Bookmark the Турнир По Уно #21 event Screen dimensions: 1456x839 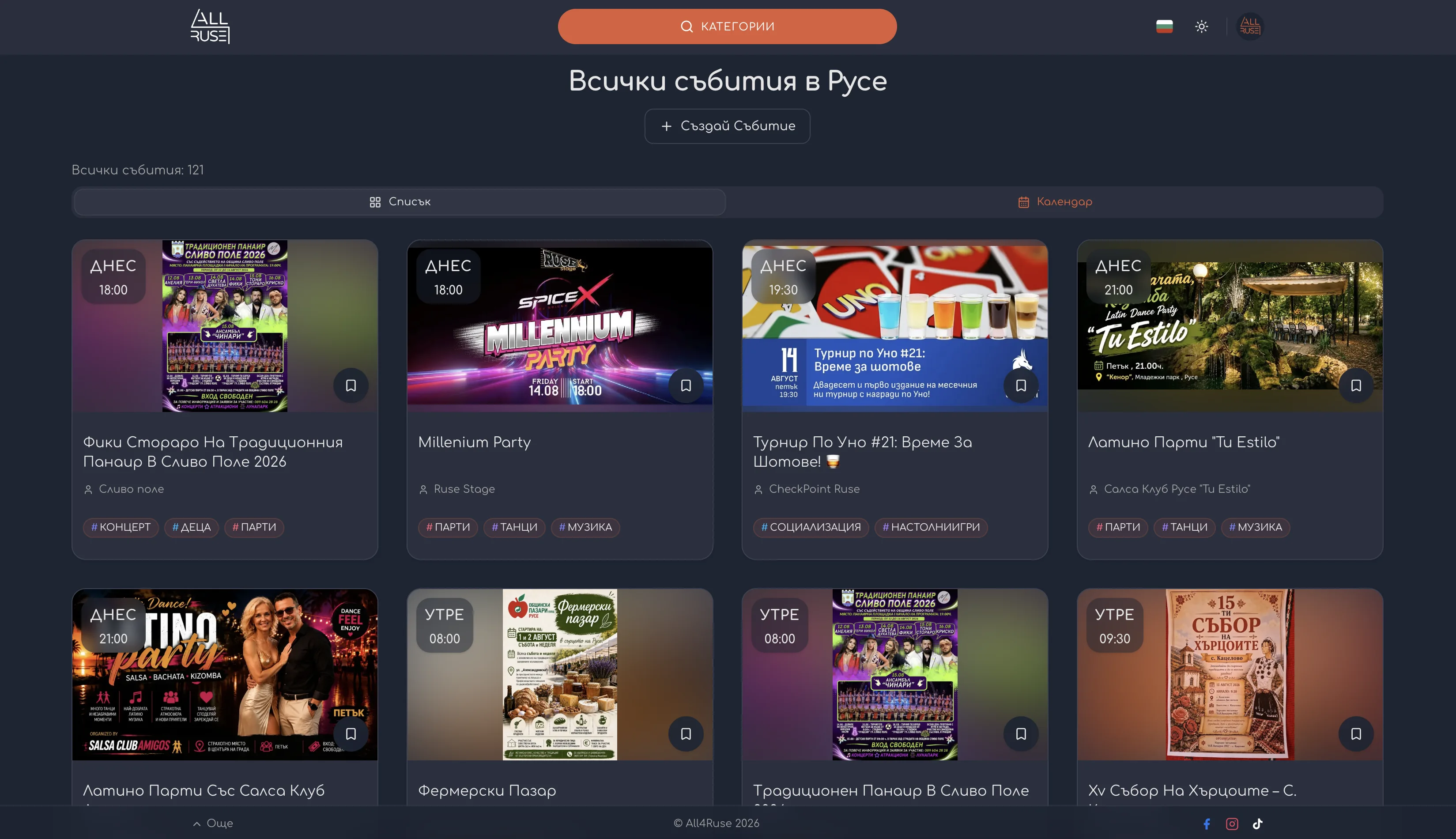(x=1021, y=385)
